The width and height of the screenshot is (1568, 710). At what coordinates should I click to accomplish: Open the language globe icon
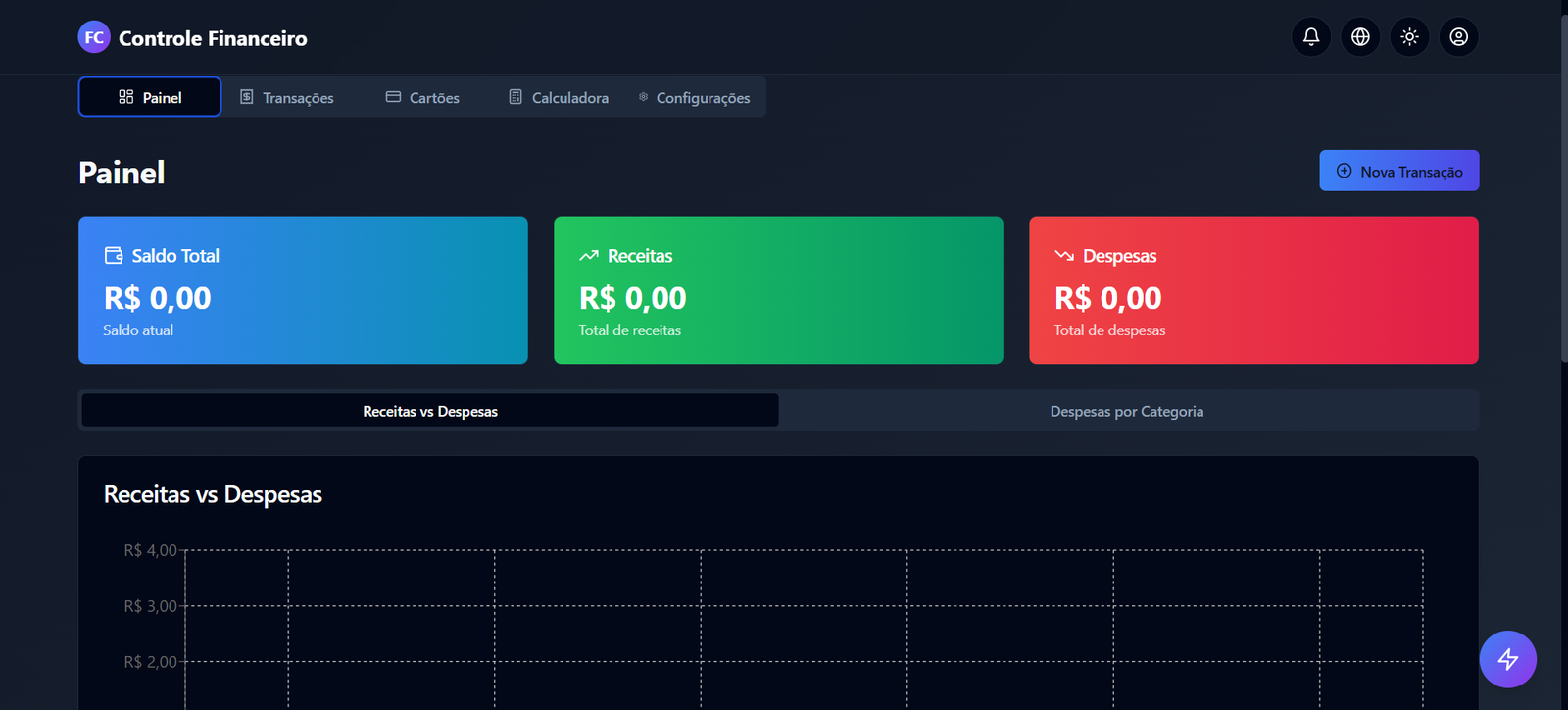pos(1360,37)
